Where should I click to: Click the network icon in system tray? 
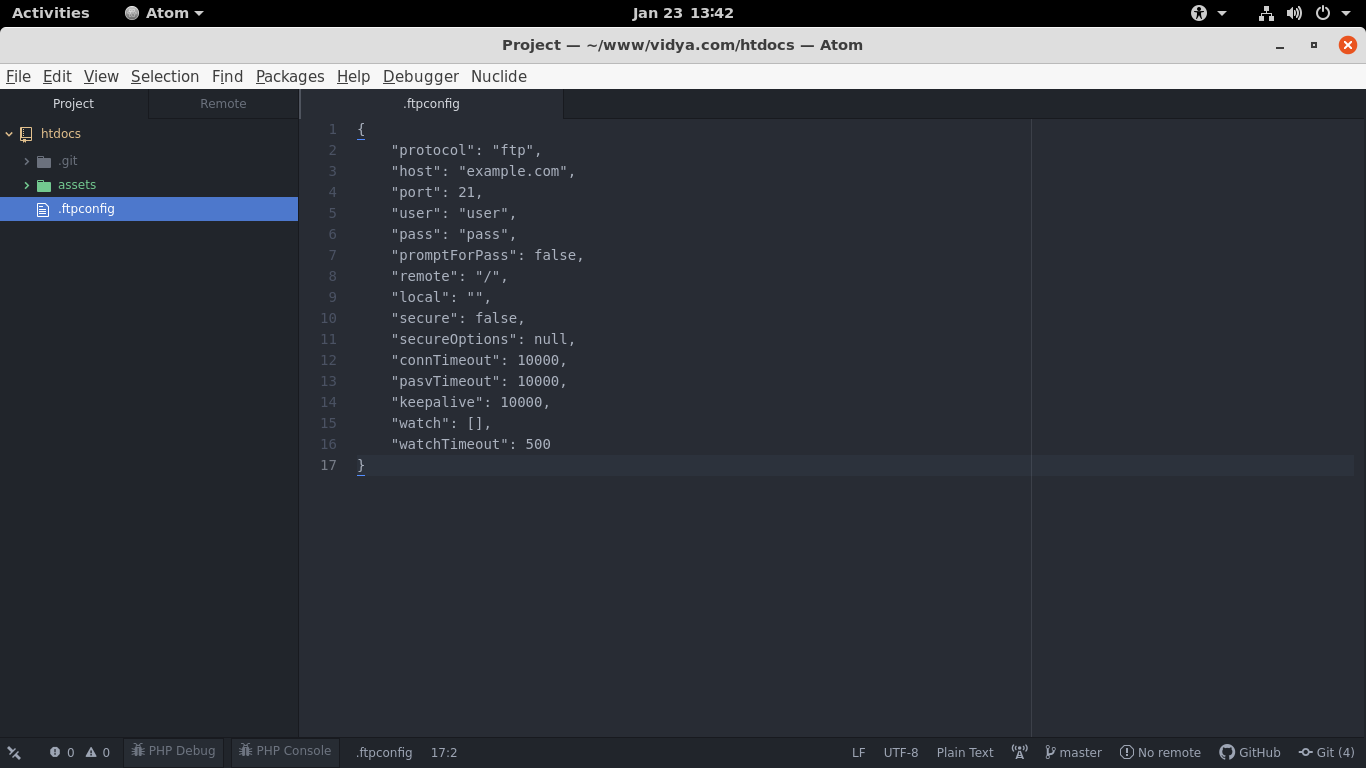point(1266,13)
